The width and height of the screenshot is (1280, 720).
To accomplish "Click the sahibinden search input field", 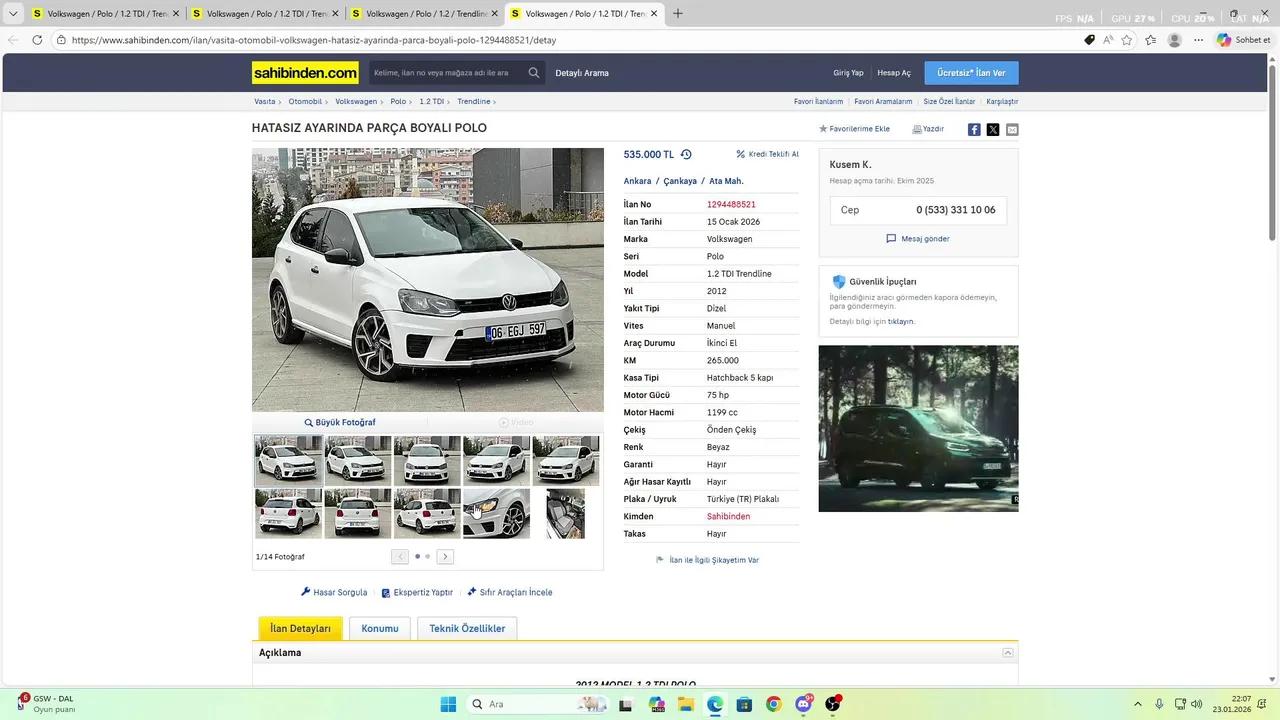I will pos(446,73).
